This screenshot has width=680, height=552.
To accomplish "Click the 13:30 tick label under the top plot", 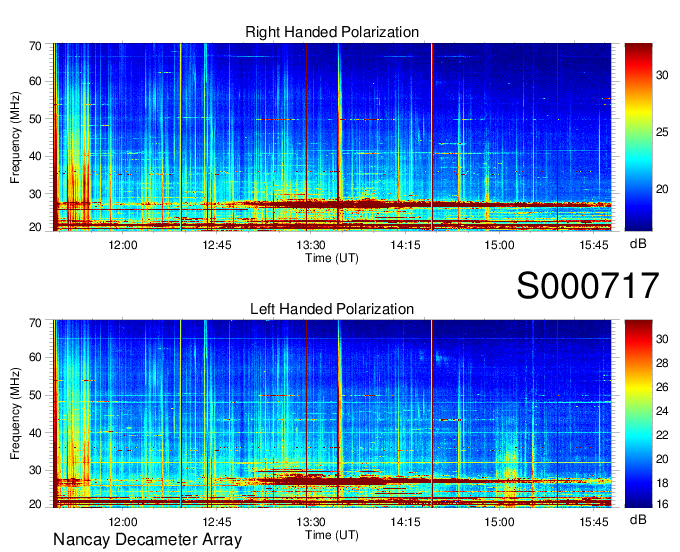I will pos(311,245).
